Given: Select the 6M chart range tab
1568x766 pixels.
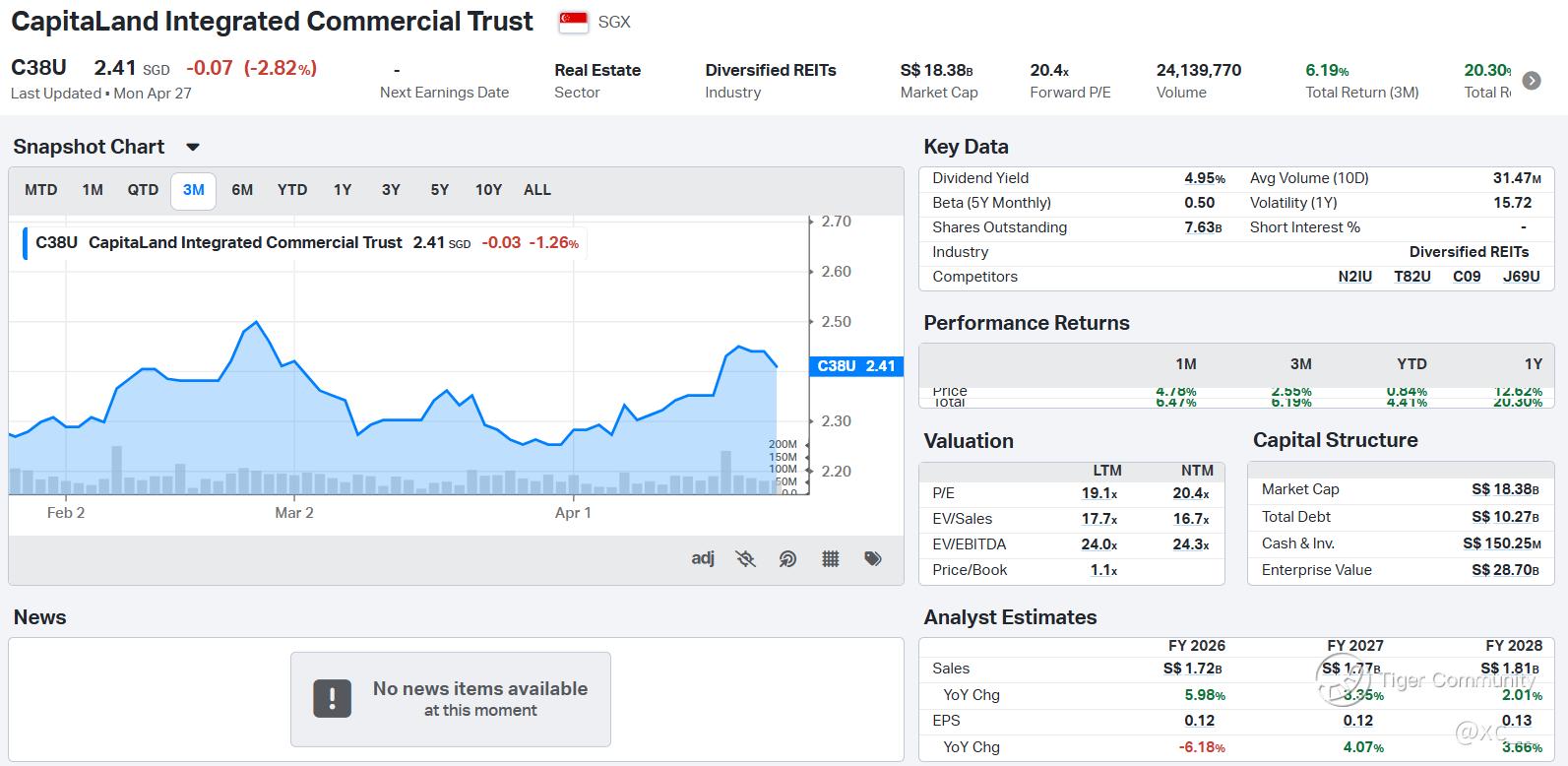Looking at the screenshot, I should [242, 190].
